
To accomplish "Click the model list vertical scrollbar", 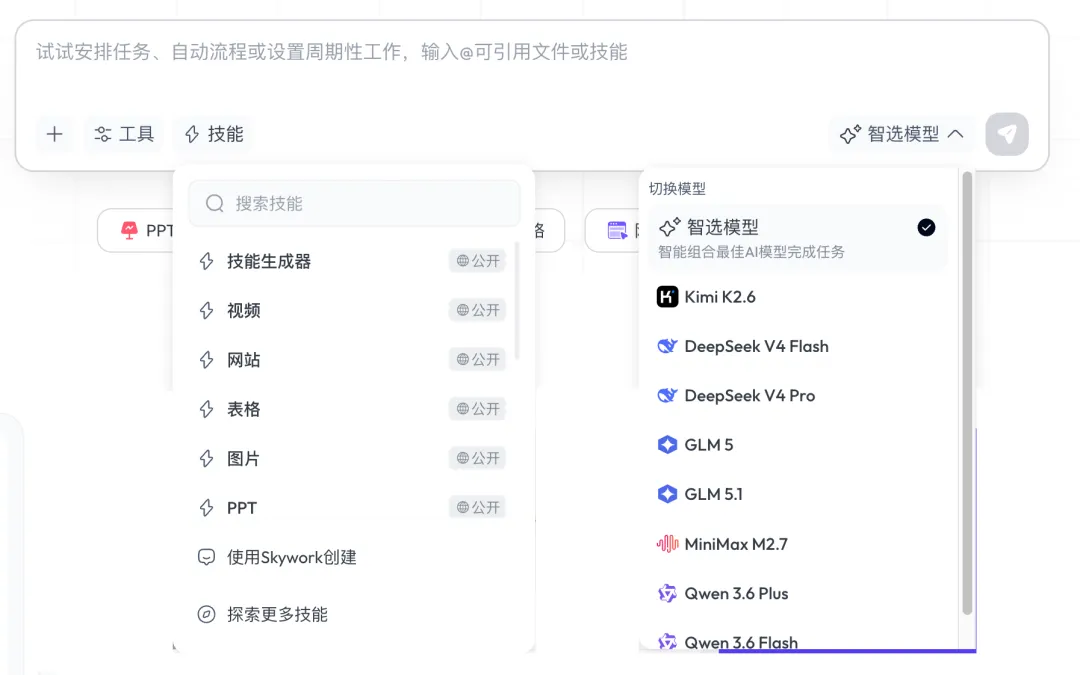I will point(967,393).
